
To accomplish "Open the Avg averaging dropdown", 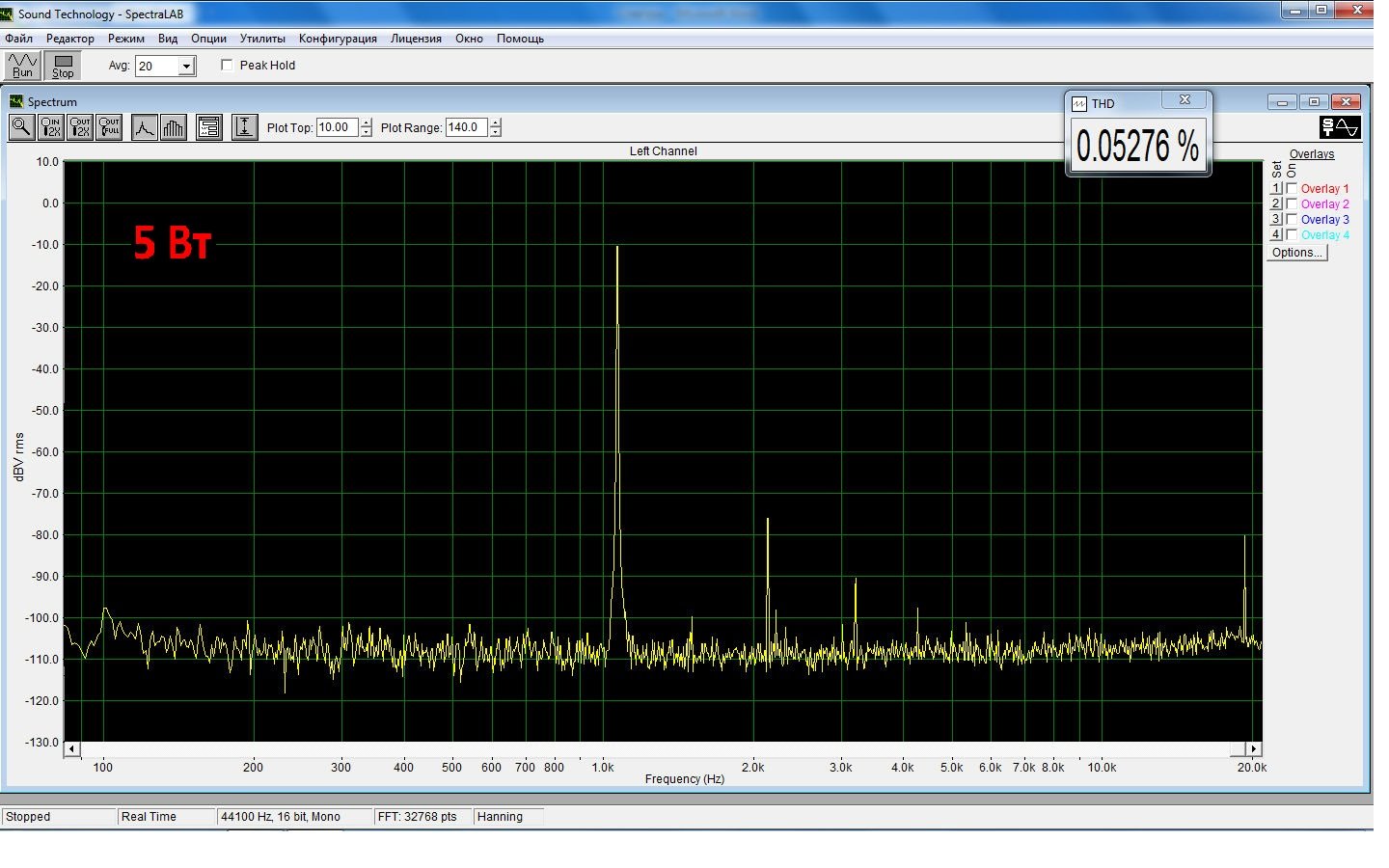I will coord(186,67).
